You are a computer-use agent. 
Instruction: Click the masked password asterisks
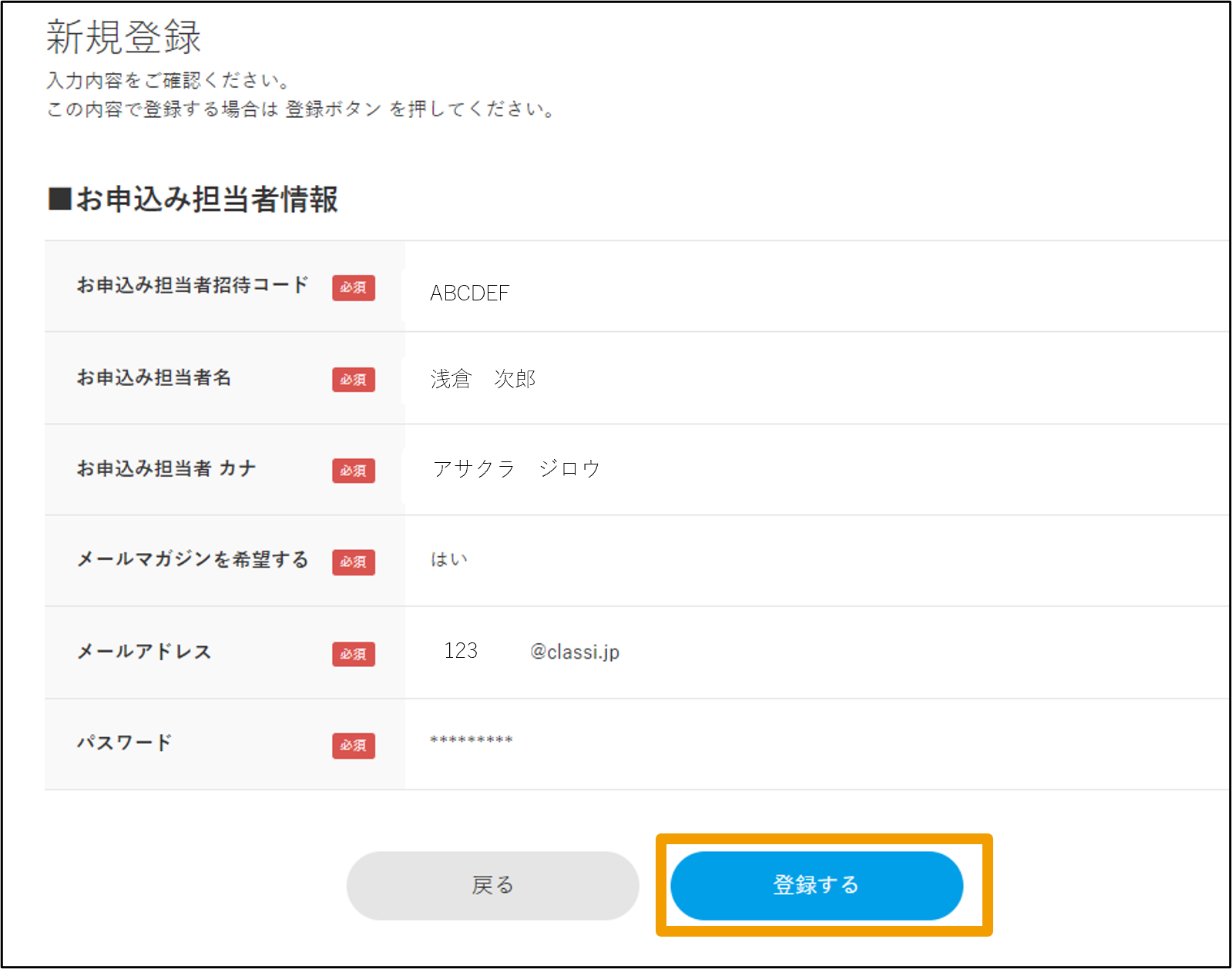click(x=472, y=740)
